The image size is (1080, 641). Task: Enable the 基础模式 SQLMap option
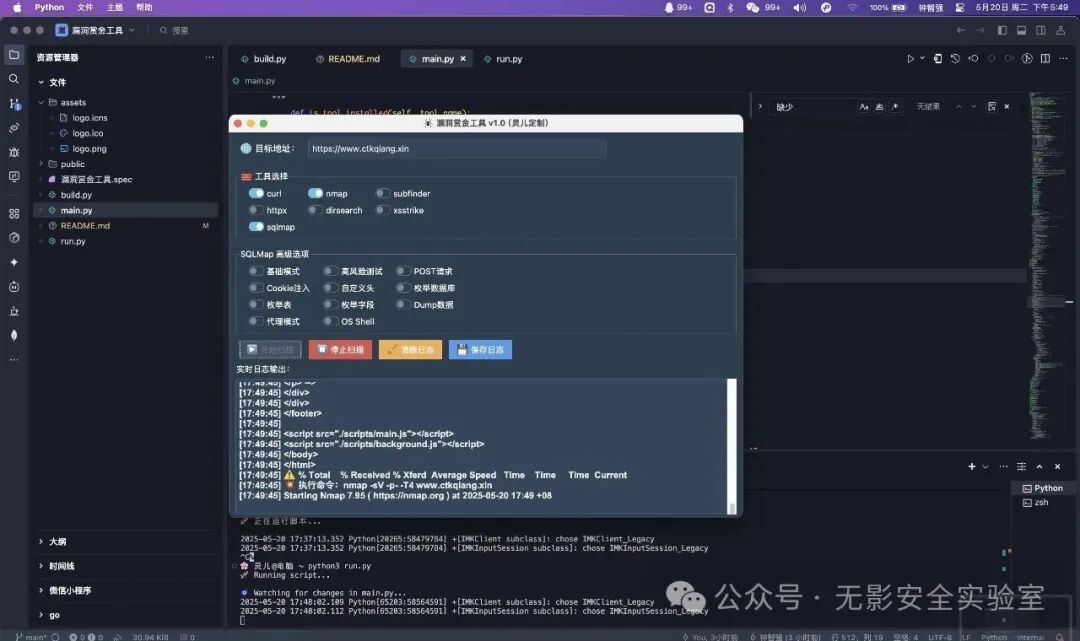coord(256,271)
